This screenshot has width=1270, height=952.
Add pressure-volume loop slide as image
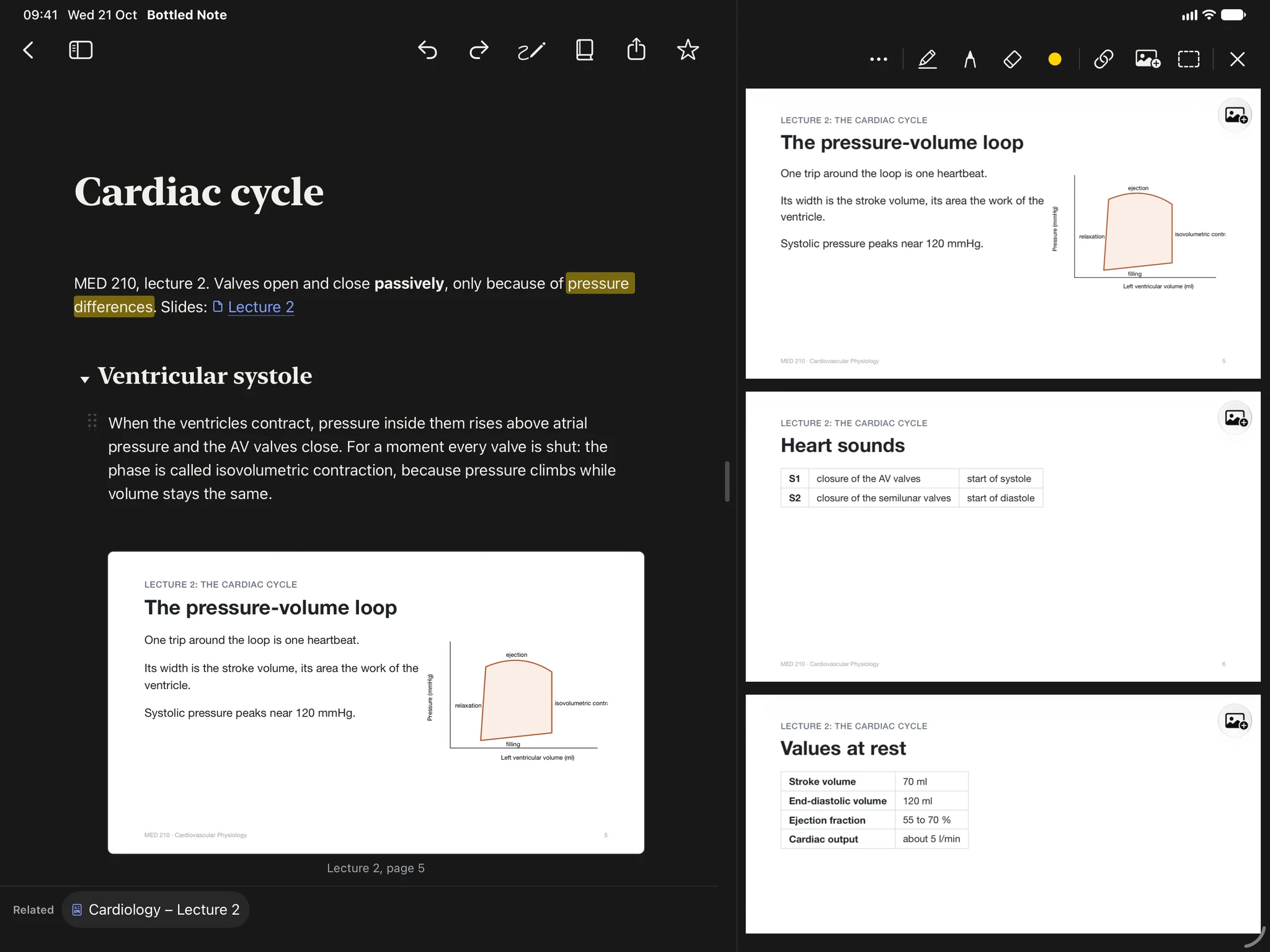pyautogui.click(x=1235, y=115)
